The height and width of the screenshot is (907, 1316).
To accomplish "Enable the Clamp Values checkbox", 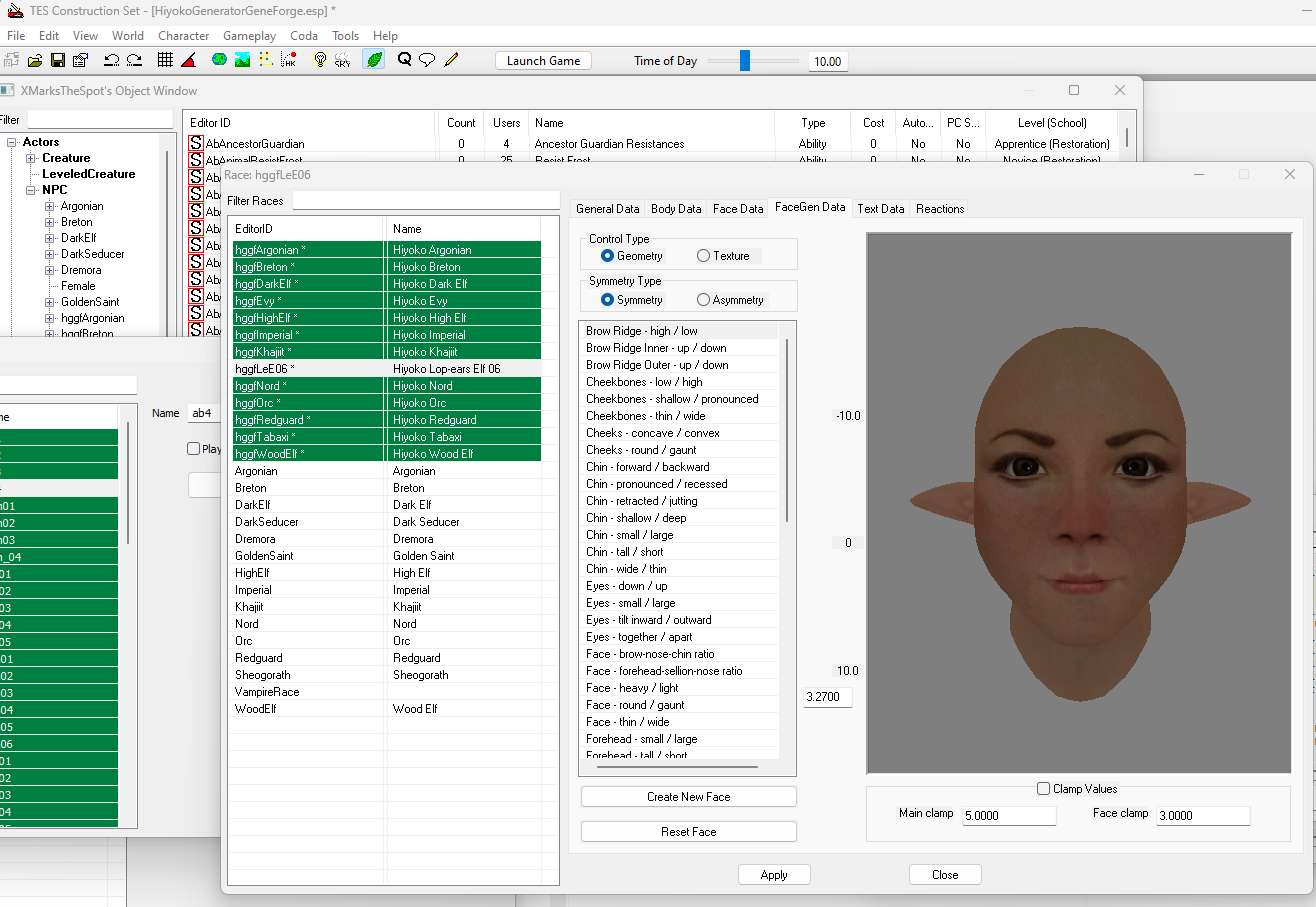I will pos(1044,789).
